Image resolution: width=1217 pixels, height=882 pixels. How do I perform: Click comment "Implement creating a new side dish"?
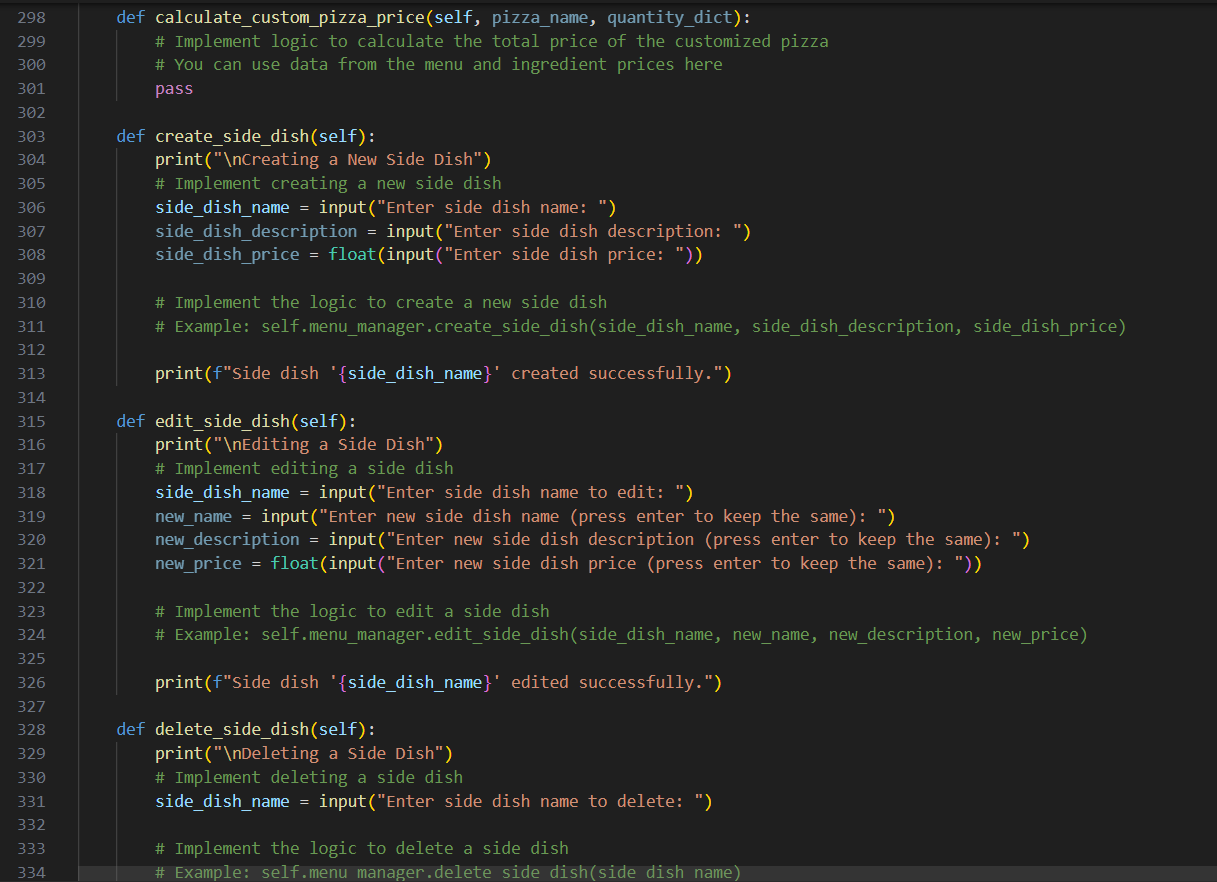[328, 184]
